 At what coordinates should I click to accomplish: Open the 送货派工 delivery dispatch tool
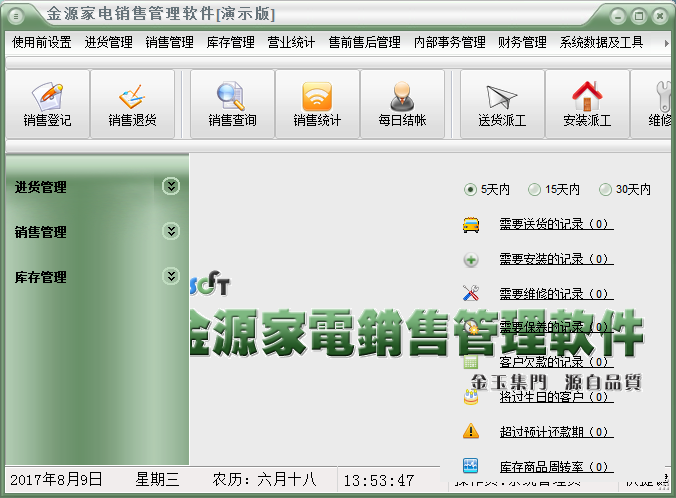pos(502,104)
